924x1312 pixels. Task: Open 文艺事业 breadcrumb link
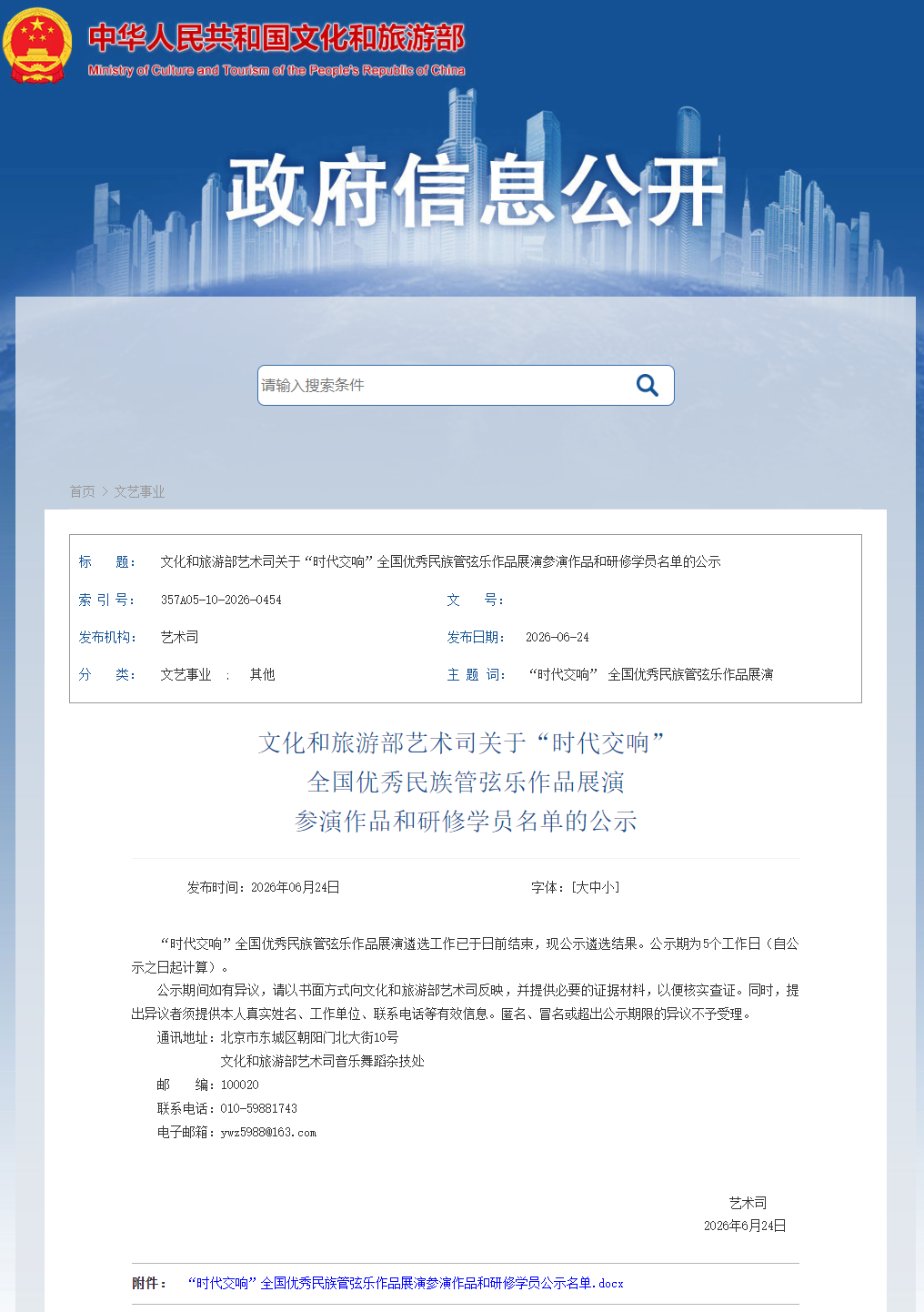(x=139, y=491)
